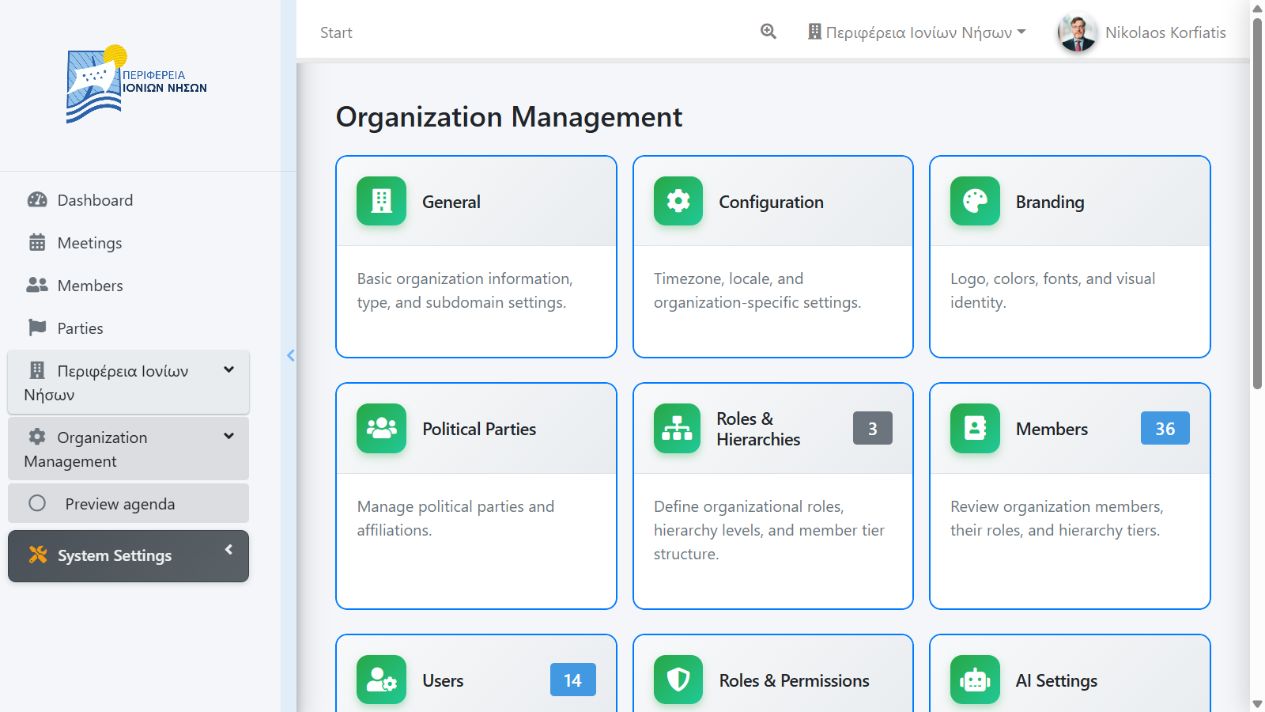1265x712 pixels.
Task: Open Preview agenda in the sidebar
Action: point(128,504)
